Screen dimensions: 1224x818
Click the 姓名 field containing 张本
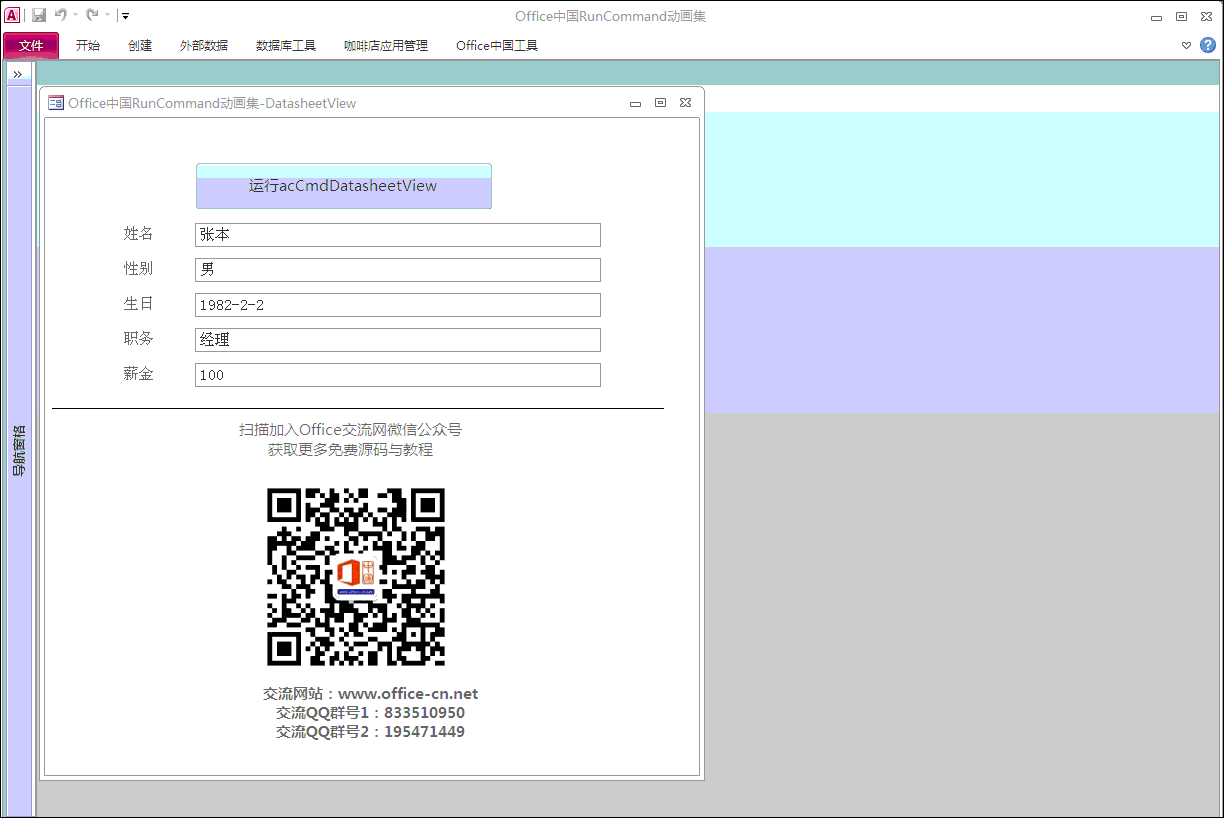(398, 235)
